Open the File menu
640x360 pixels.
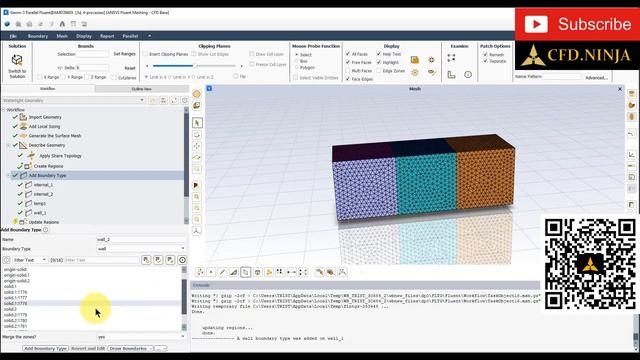13,36
